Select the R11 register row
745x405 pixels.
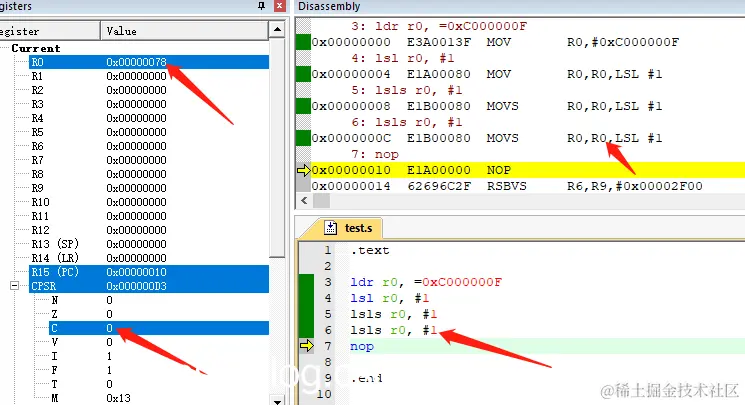point(149,216)
